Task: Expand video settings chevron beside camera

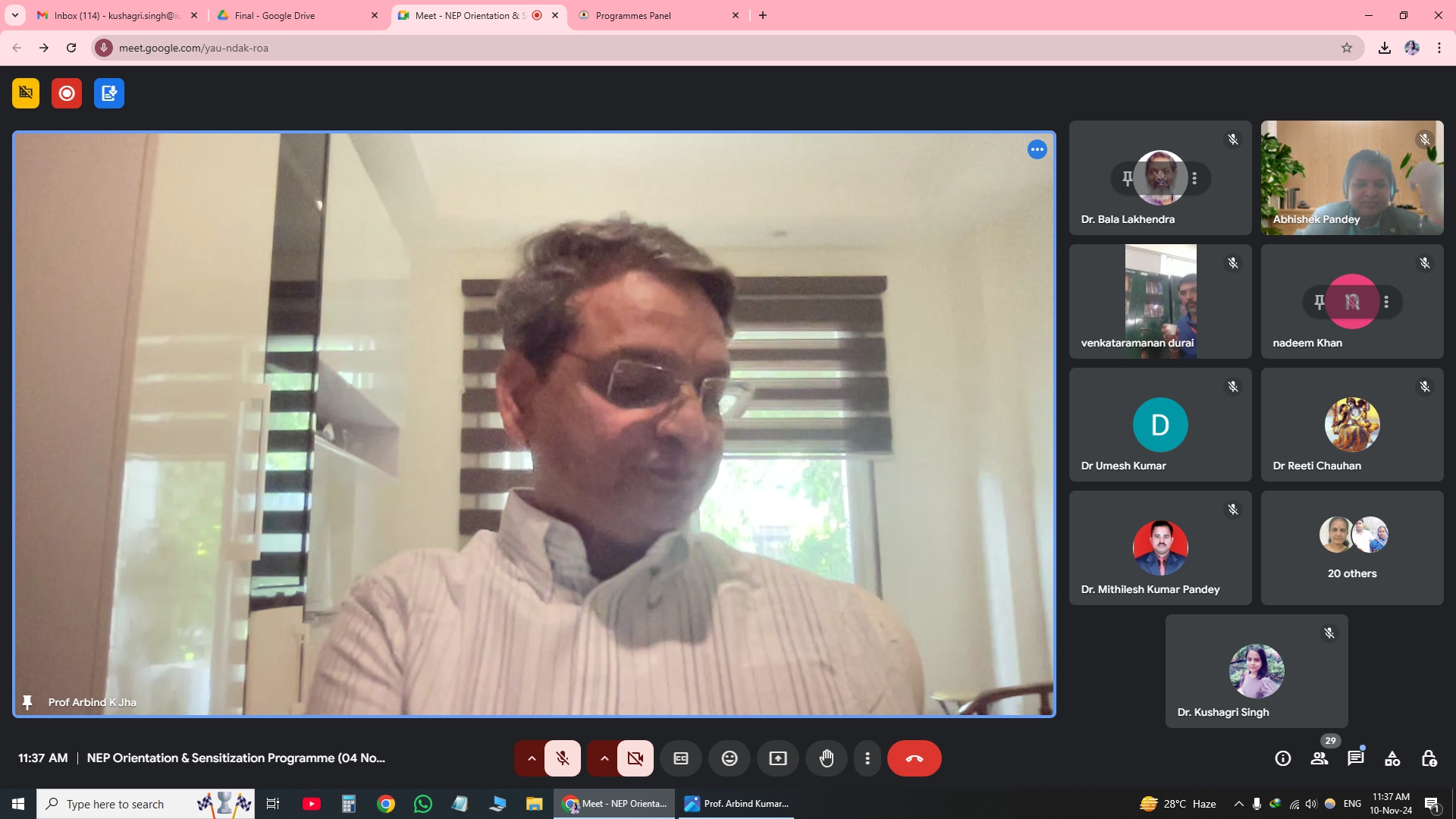Action: tap(604, 758)
